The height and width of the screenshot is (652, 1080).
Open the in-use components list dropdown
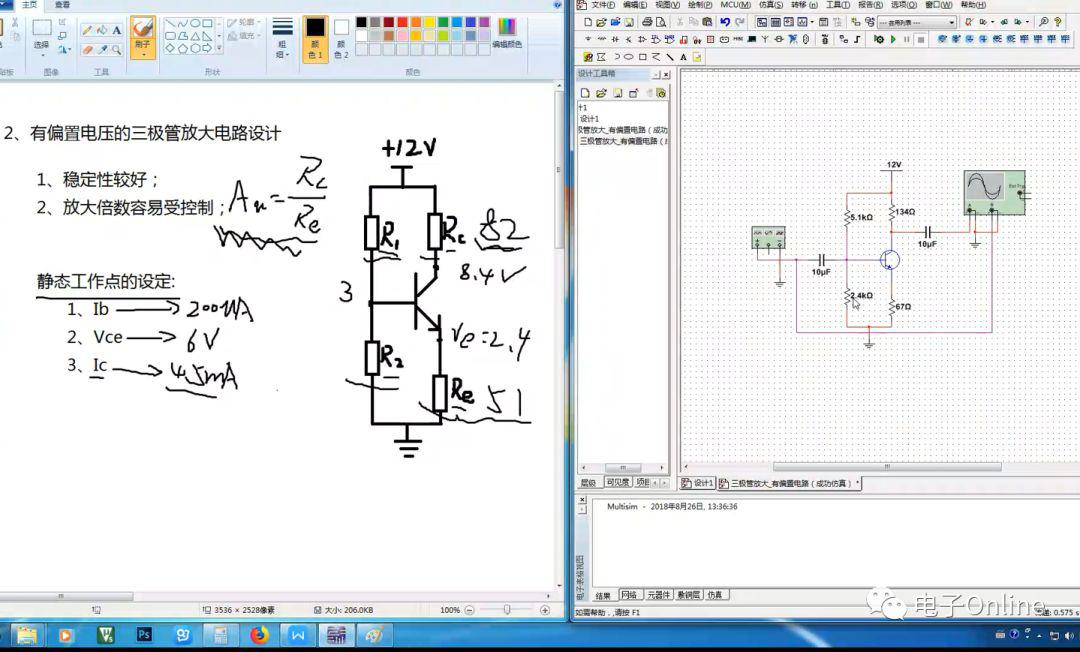pos(951,22)
